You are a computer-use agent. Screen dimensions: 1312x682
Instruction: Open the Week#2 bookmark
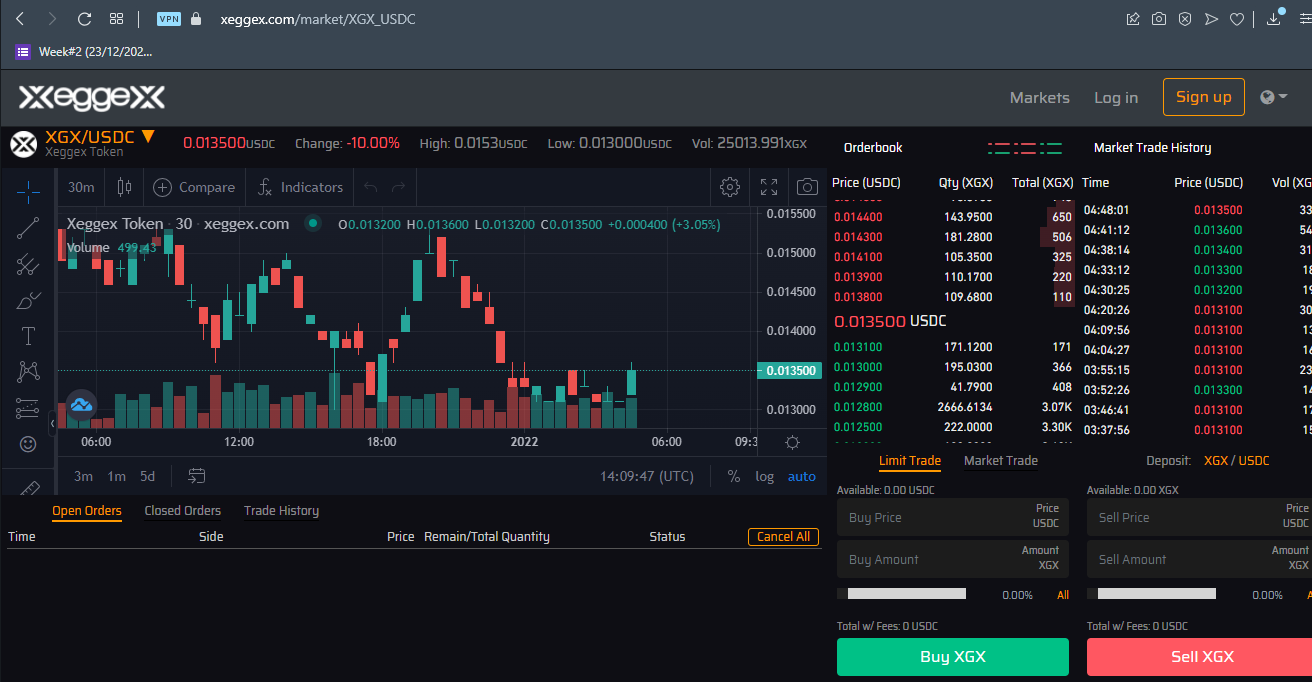click(x=84, y=52)
